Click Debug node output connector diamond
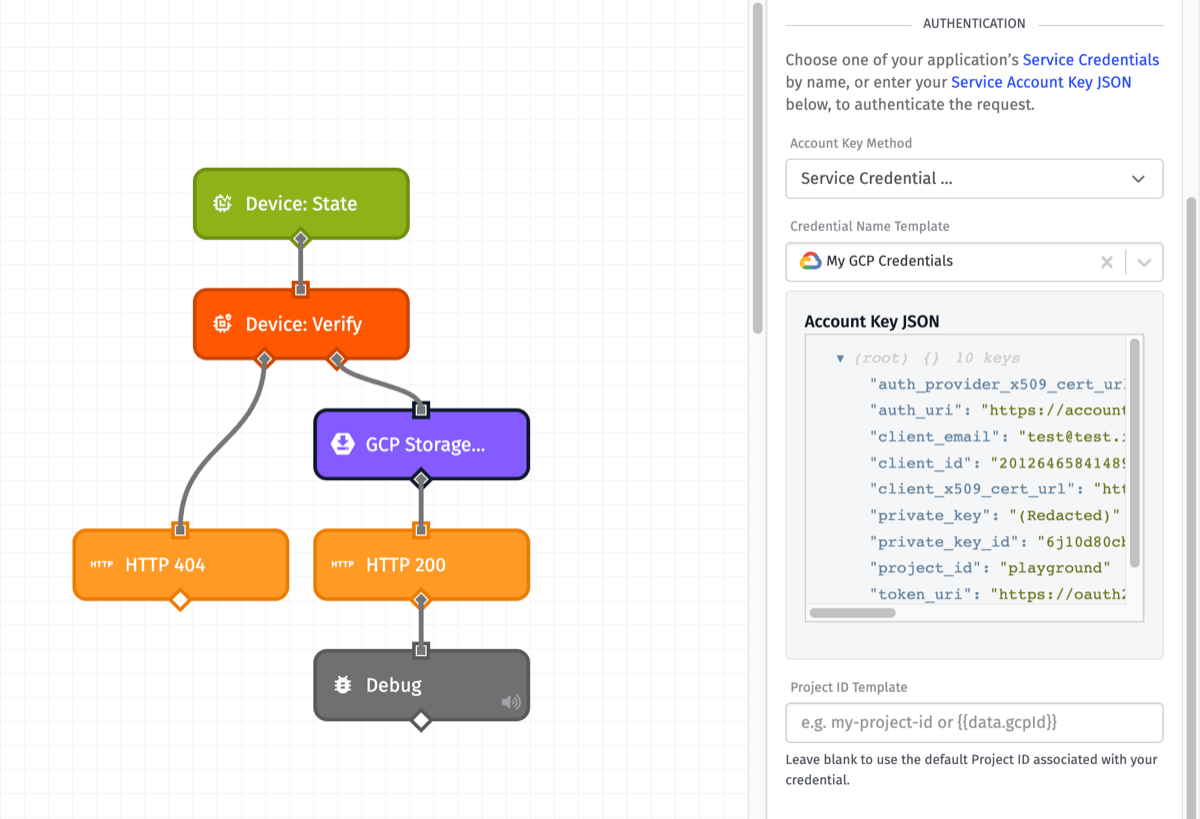Viewport: 1200px width, 819px height. tap(421, 720)
